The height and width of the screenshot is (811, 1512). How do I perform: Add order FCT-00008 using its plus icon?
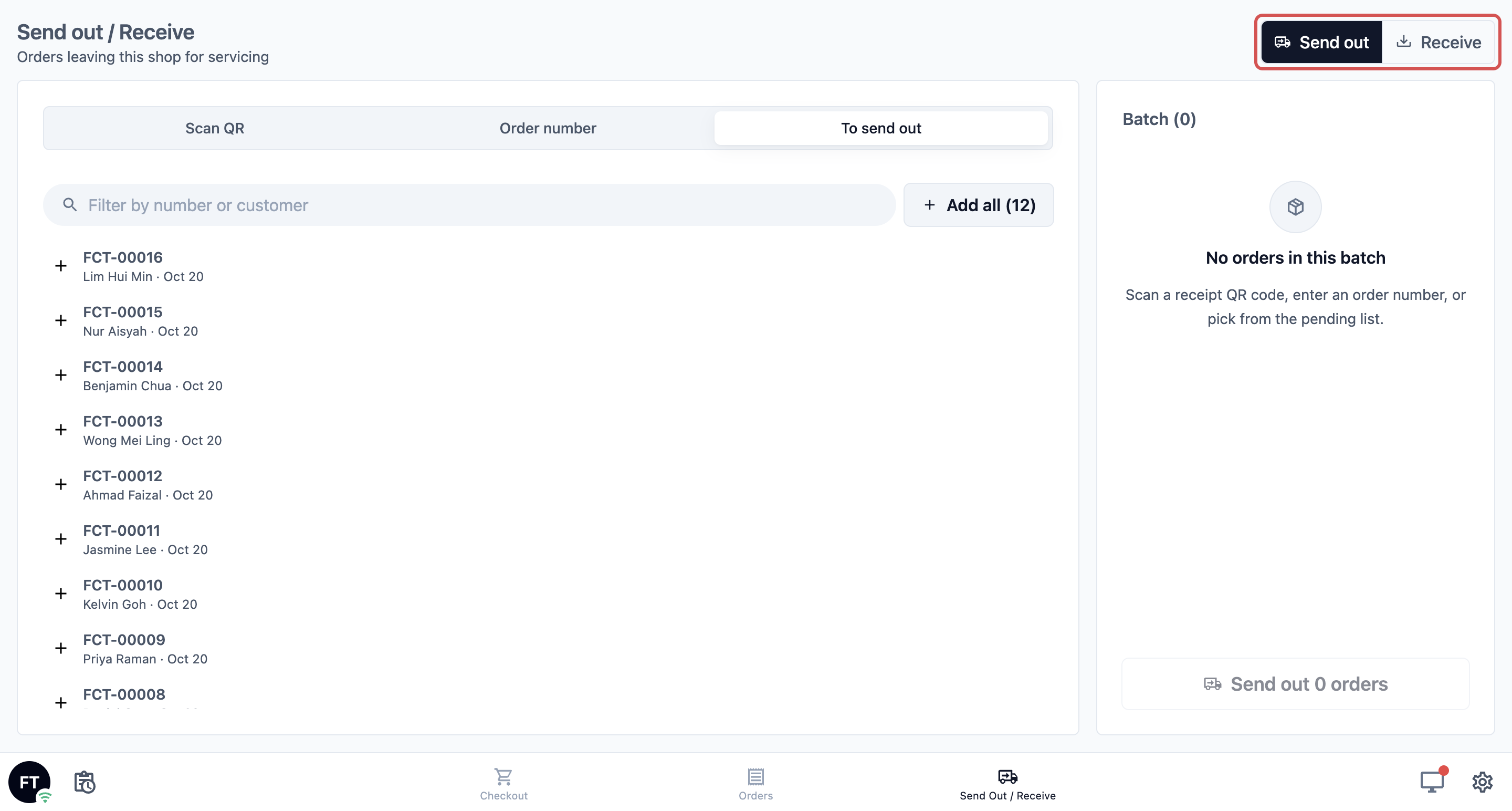pyautogui.click(x=60, y=702)
